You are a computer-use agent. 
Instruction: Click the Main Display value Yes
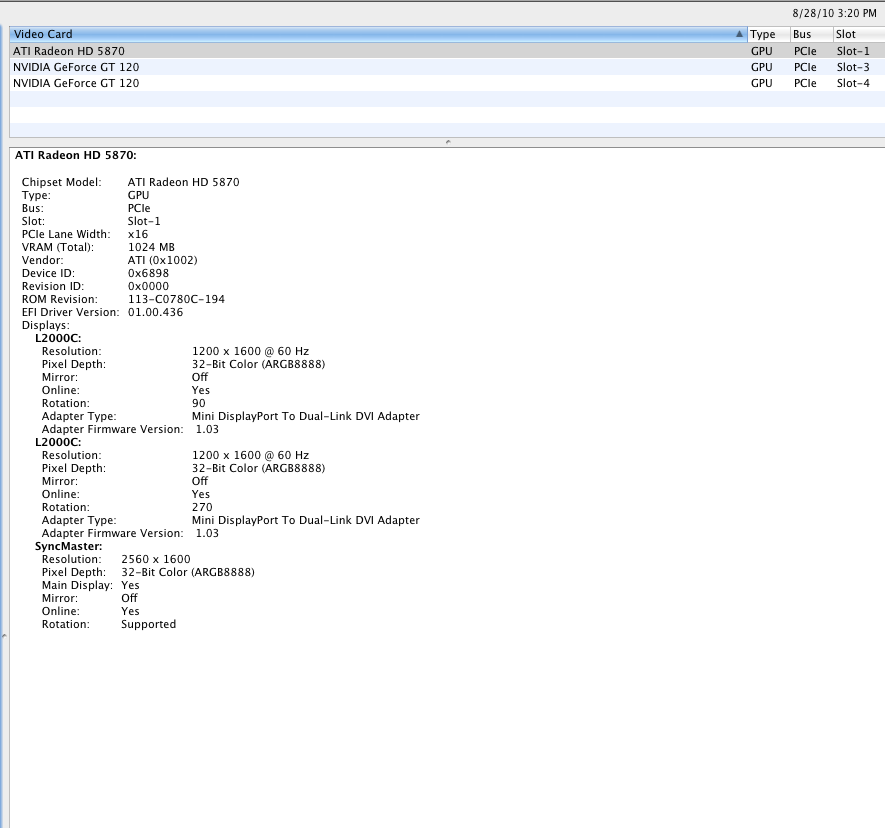pos(130,585)
